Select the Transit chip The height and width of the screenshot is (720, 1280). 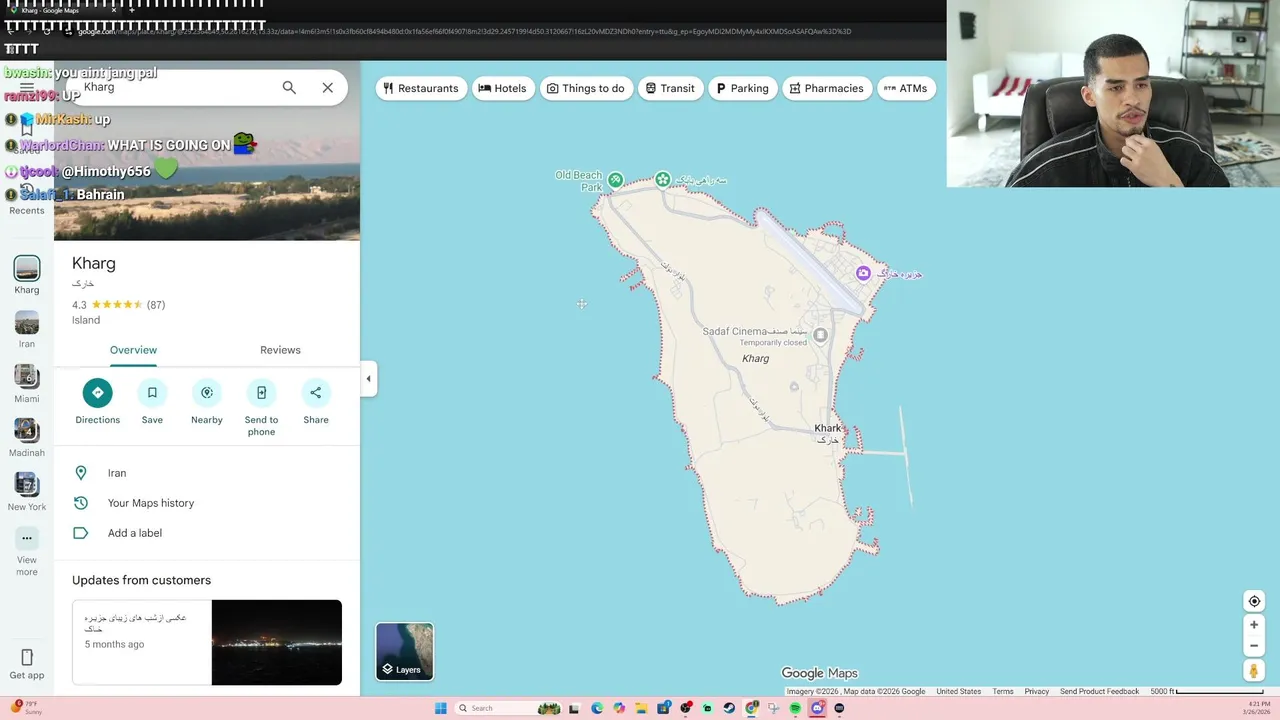click(670, 88)
